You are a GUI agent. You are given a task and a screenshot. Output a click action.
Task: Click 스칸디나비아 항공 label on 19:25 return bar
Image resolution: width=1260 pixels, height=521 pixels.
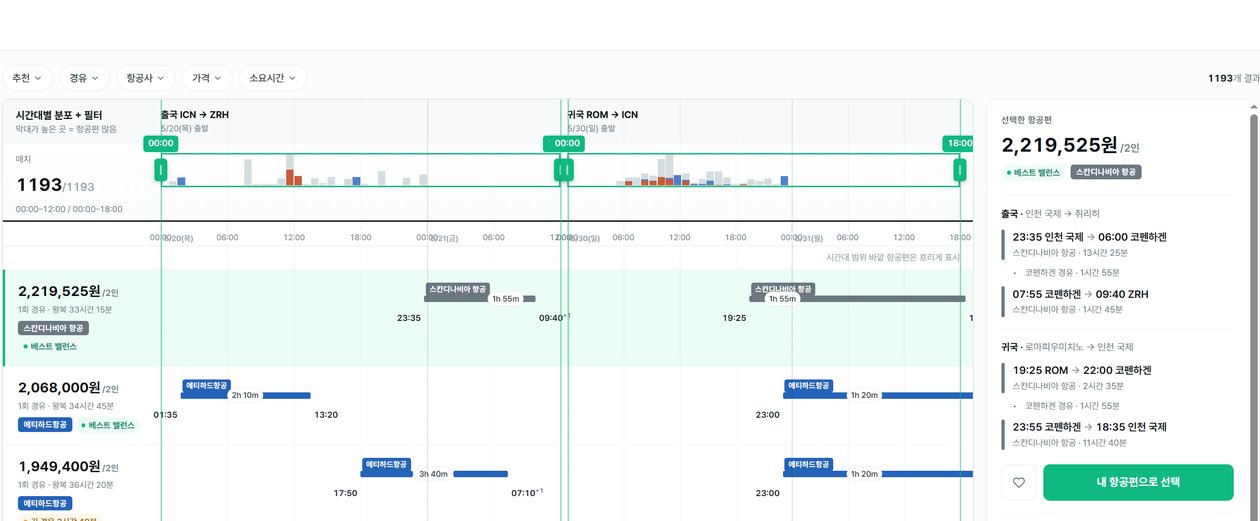tap(783, 289)
